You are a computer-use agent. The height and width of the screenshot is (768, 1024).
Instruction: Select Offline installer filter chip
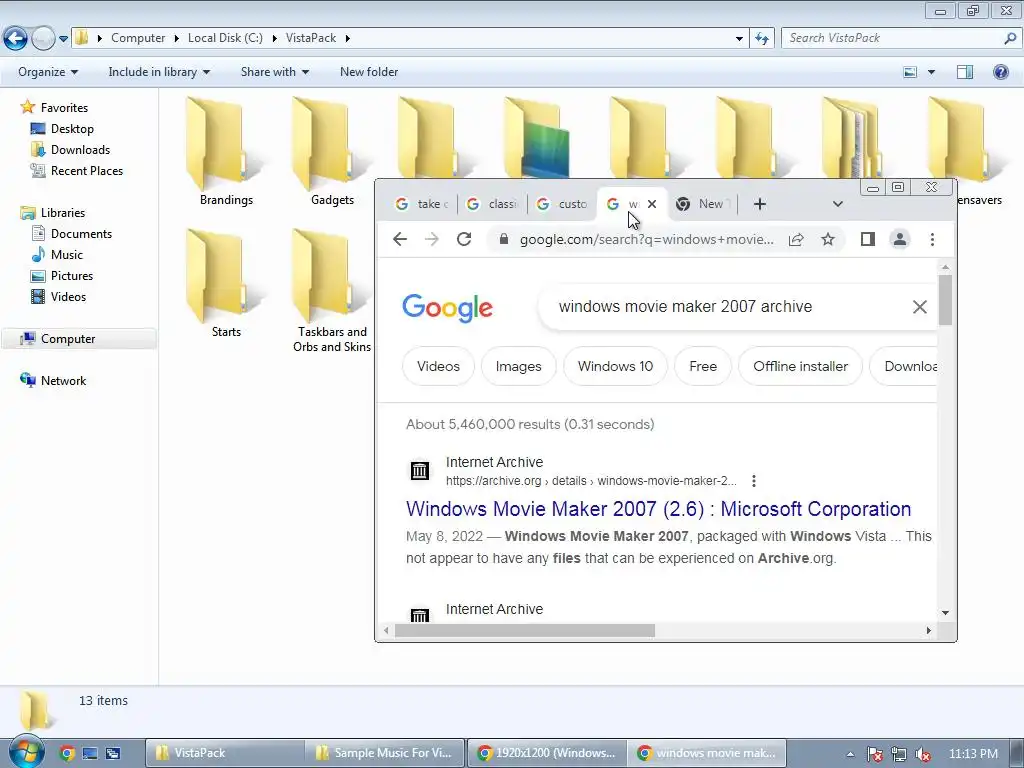(801, 366)
